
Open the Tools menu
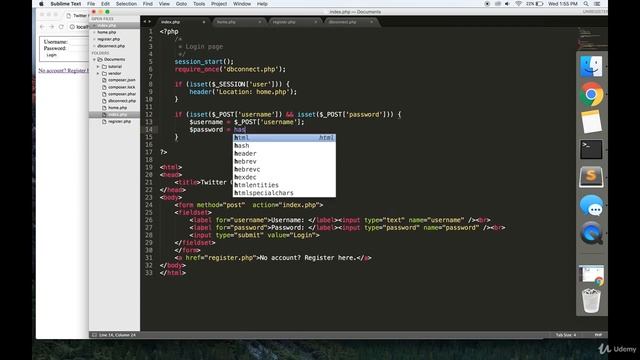(x=199, y=4)
